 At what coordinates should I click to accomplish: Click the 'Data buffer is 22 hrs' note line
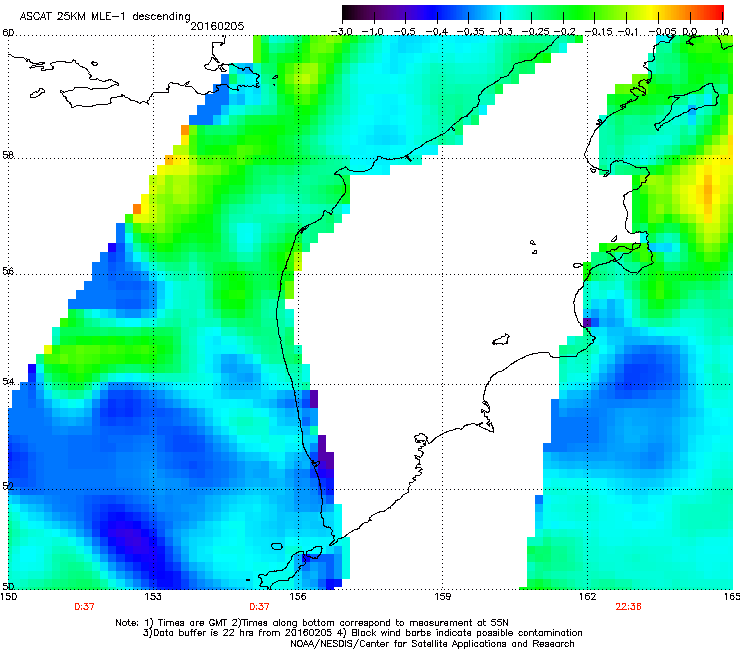362,633
